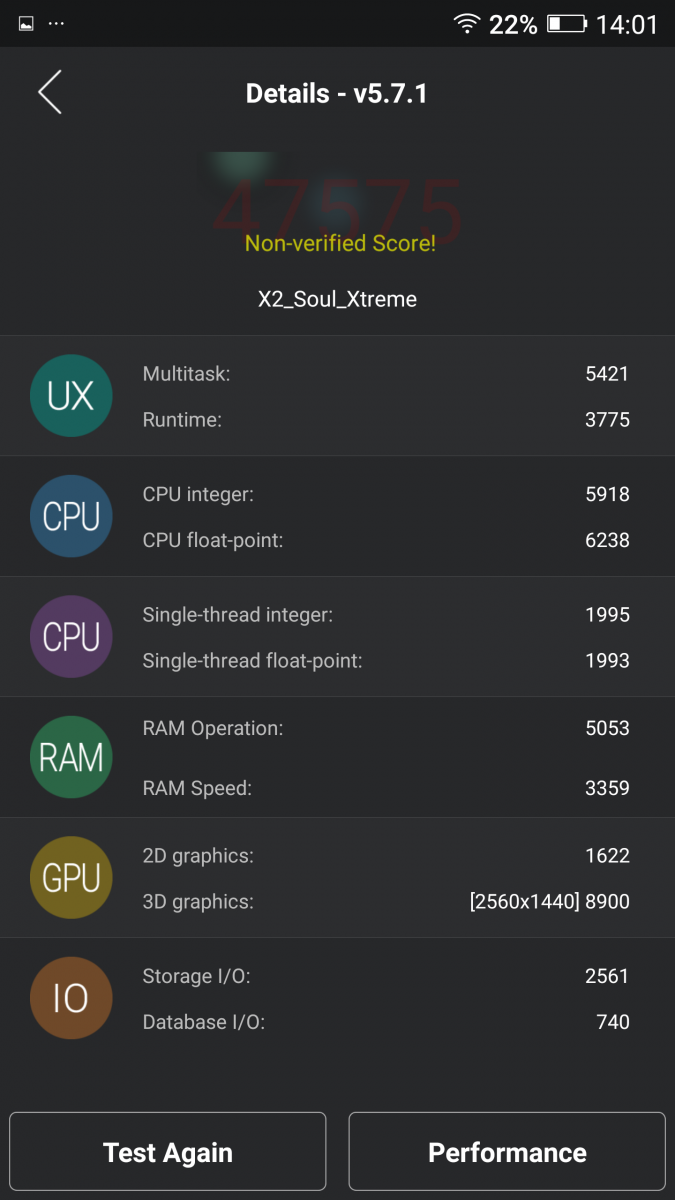Select the brown IO category icon
Screen dimensions: 675x1200
[x=71, y=998]
